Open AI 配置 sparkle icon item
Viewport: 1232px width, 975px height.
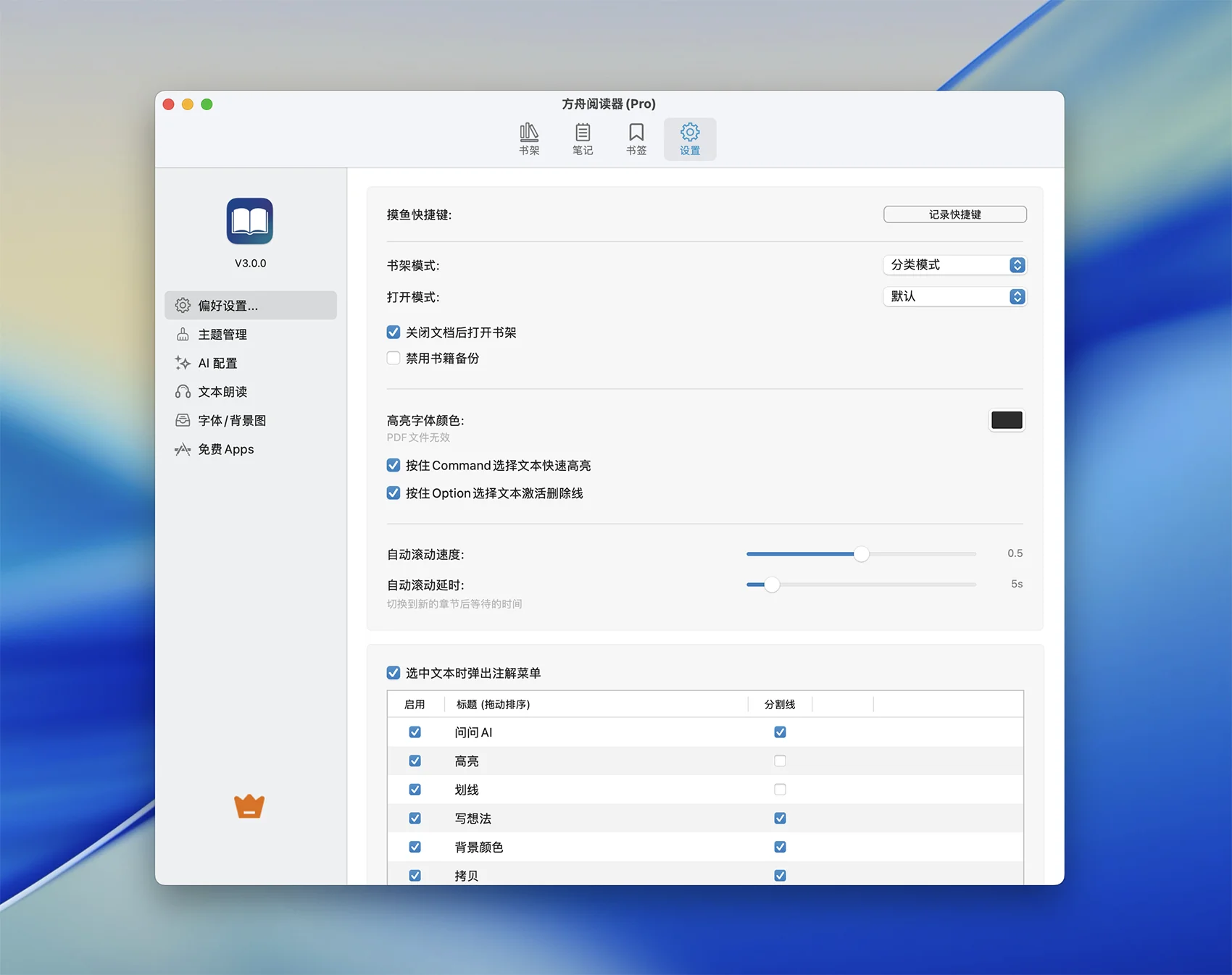coord(217,364)
